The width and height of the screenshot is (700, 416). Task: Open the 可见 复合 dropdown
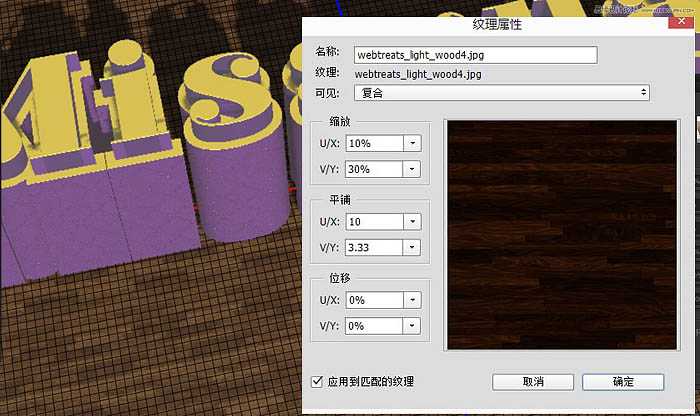tap(502, 93)
